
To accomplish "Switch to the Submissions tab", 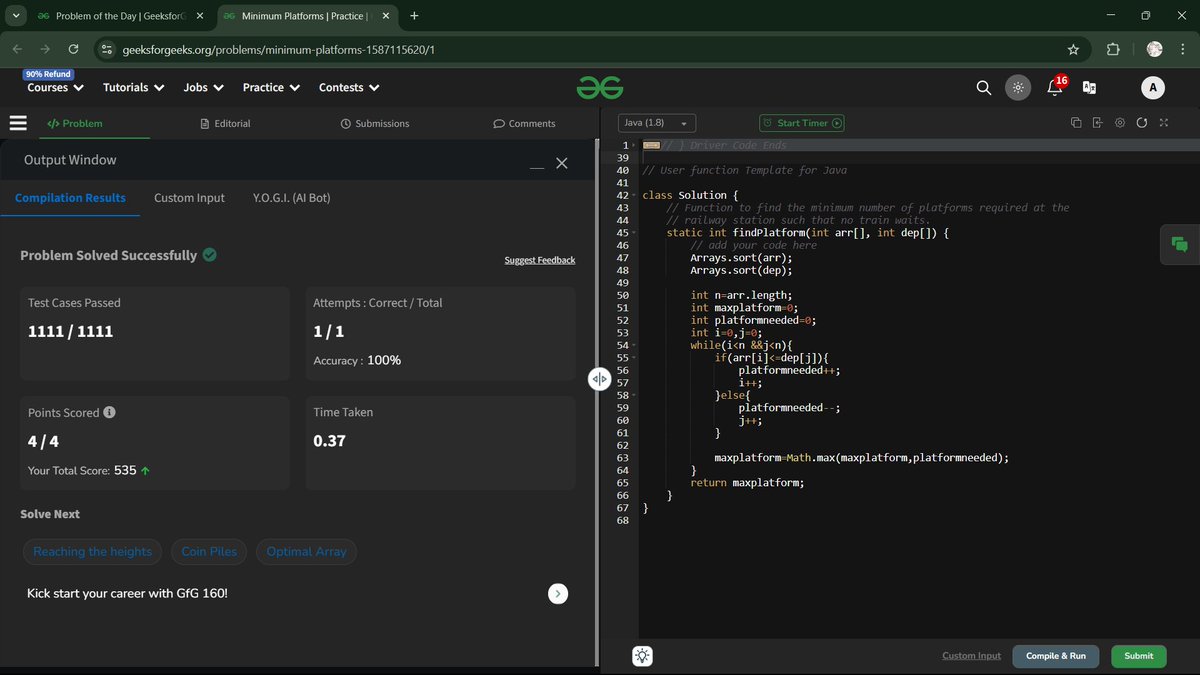I will [375, 123].
